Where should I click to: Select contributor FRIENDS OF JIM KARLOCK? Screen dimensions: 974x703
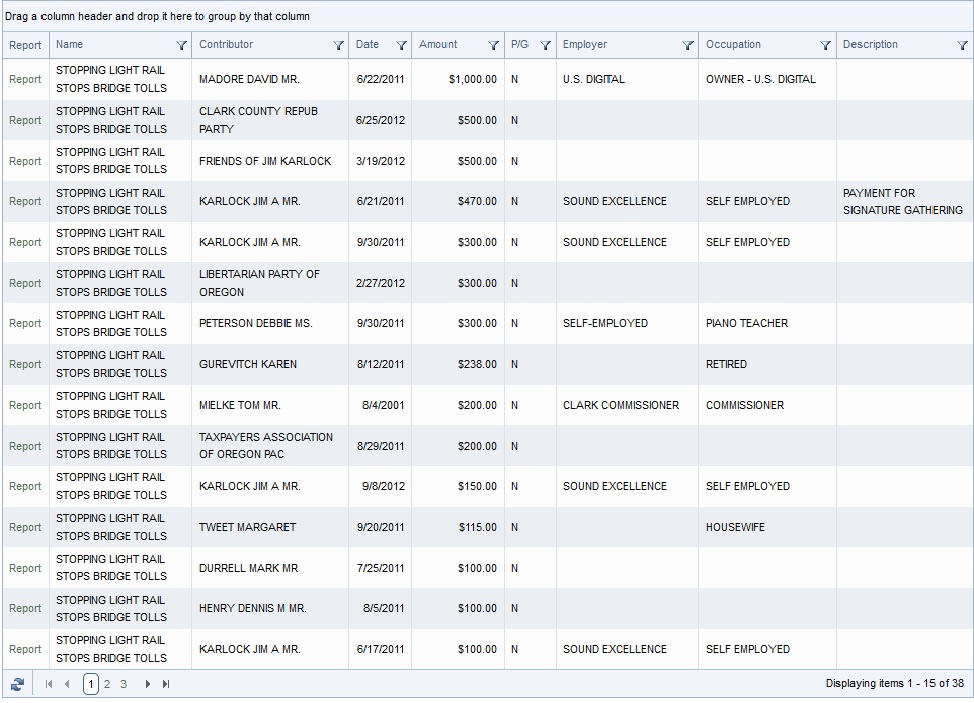(x=265, y=161)
